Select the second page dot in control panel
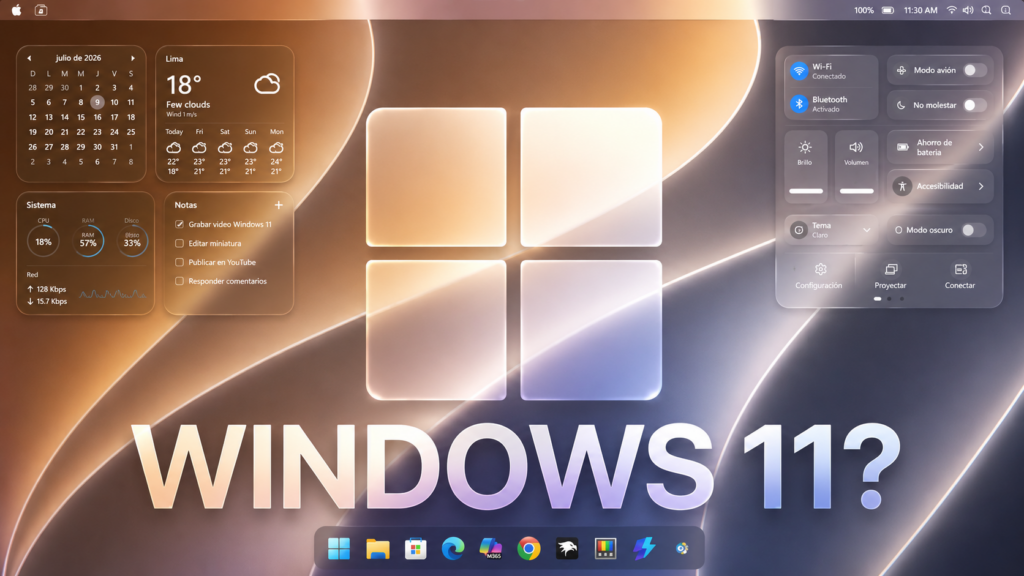Screen dimensions: 1024x576 click(889, 298)
